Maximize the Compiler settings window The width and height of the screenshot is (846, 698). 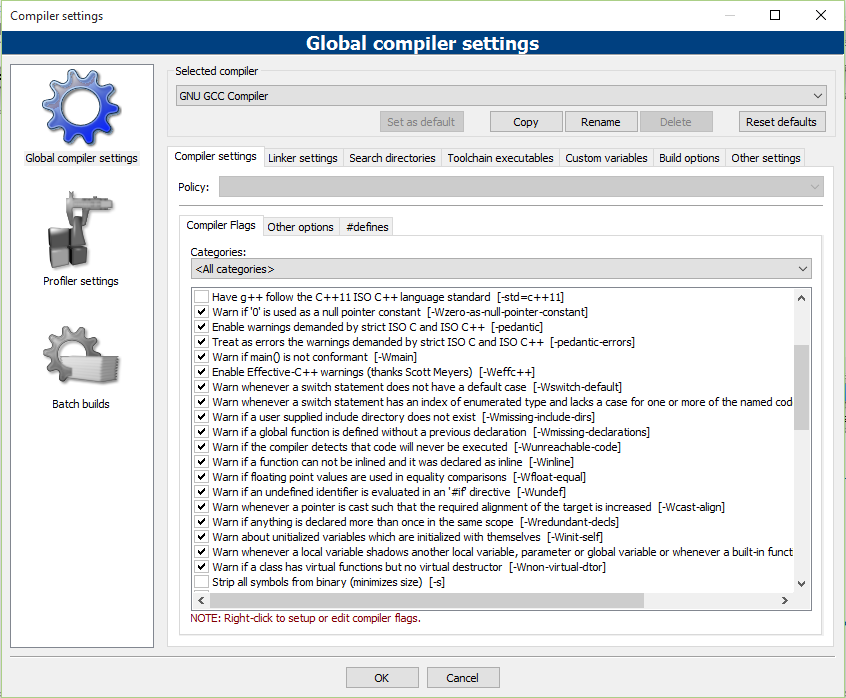pyautogui.click(x=775, y=15)
